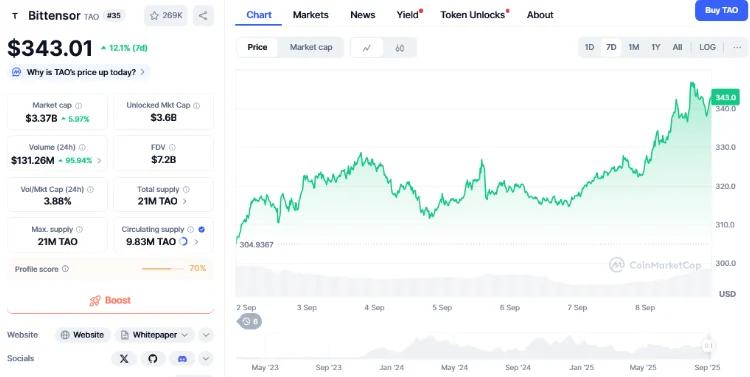The width and height of the screenshot is (750, 377).
Task: Click the $7.2B FDV value
Action: [x=164, y=160]
